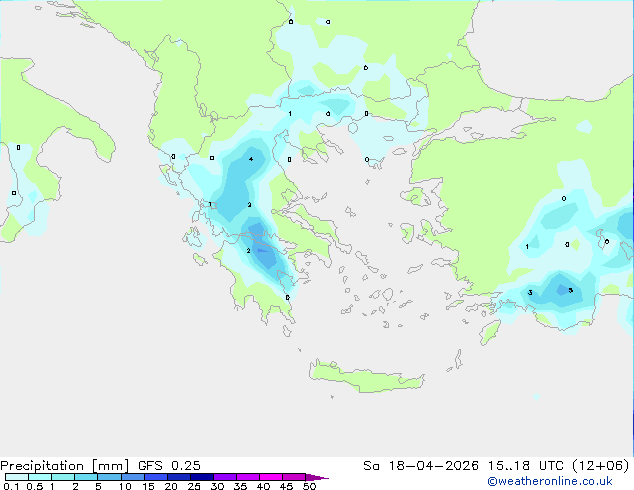Click the '35' legend scale value
634x490 pixels.
241,486
